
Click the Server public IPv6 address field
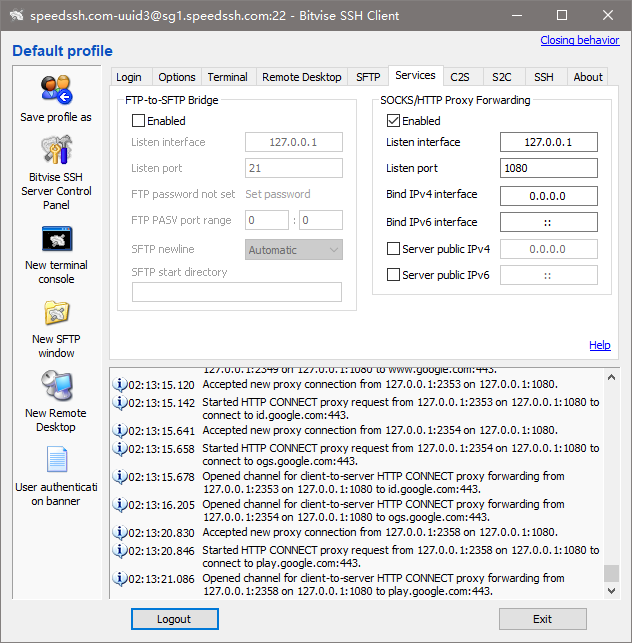549,275
